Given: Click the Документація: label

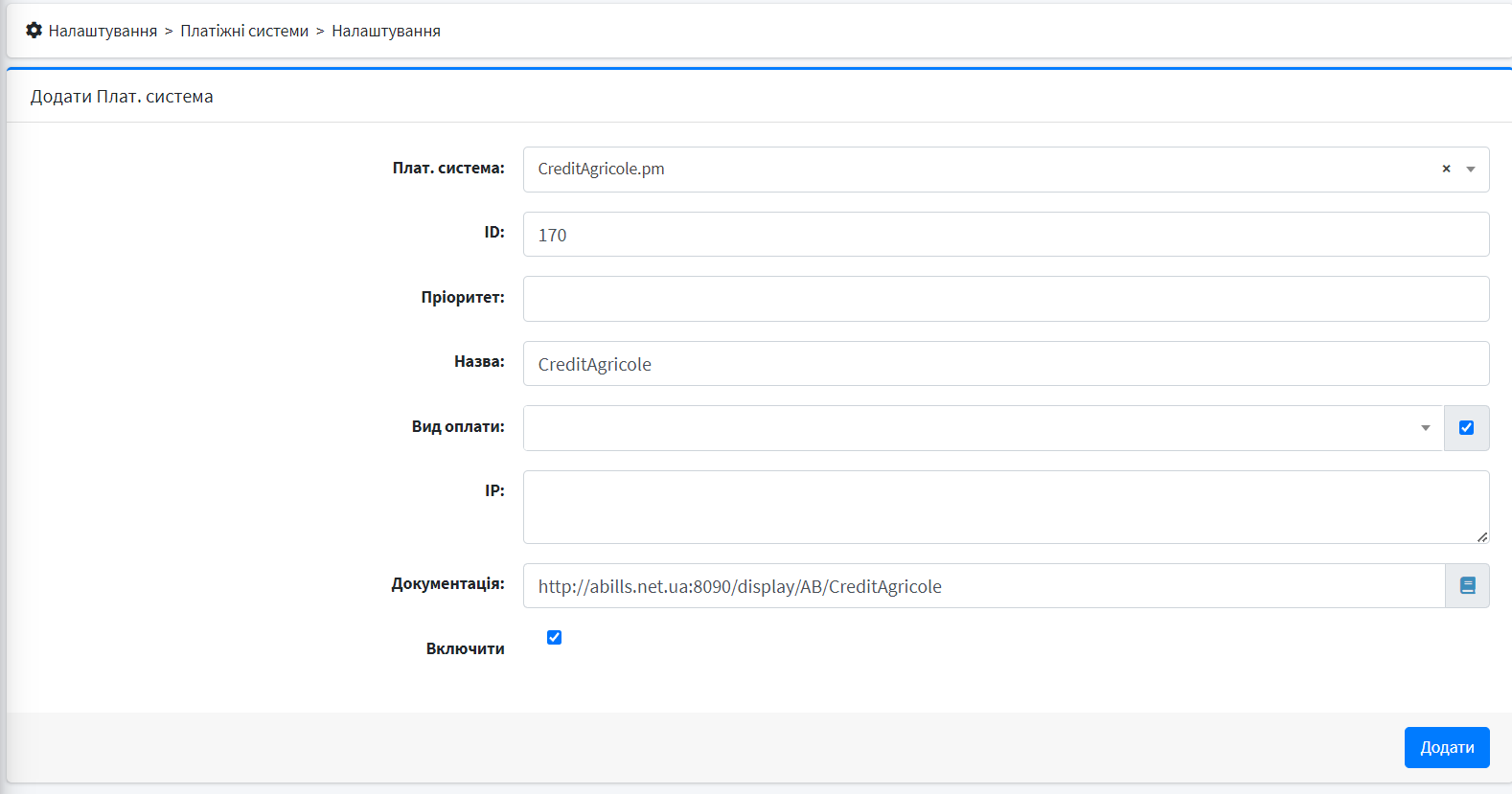Looking at the screenshot, I should point(447,583).
